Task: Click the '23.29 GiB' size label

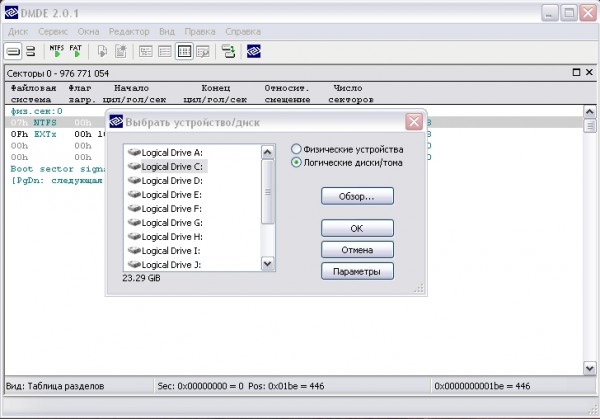Action: (x=141, y=278)
